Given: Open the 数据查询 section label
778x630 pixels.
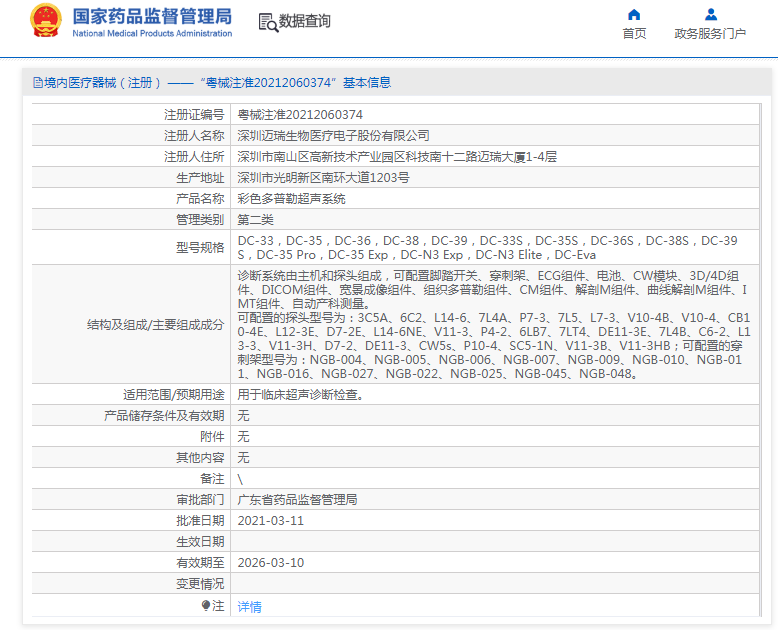Looking at the screenshot, I should 304,21.
